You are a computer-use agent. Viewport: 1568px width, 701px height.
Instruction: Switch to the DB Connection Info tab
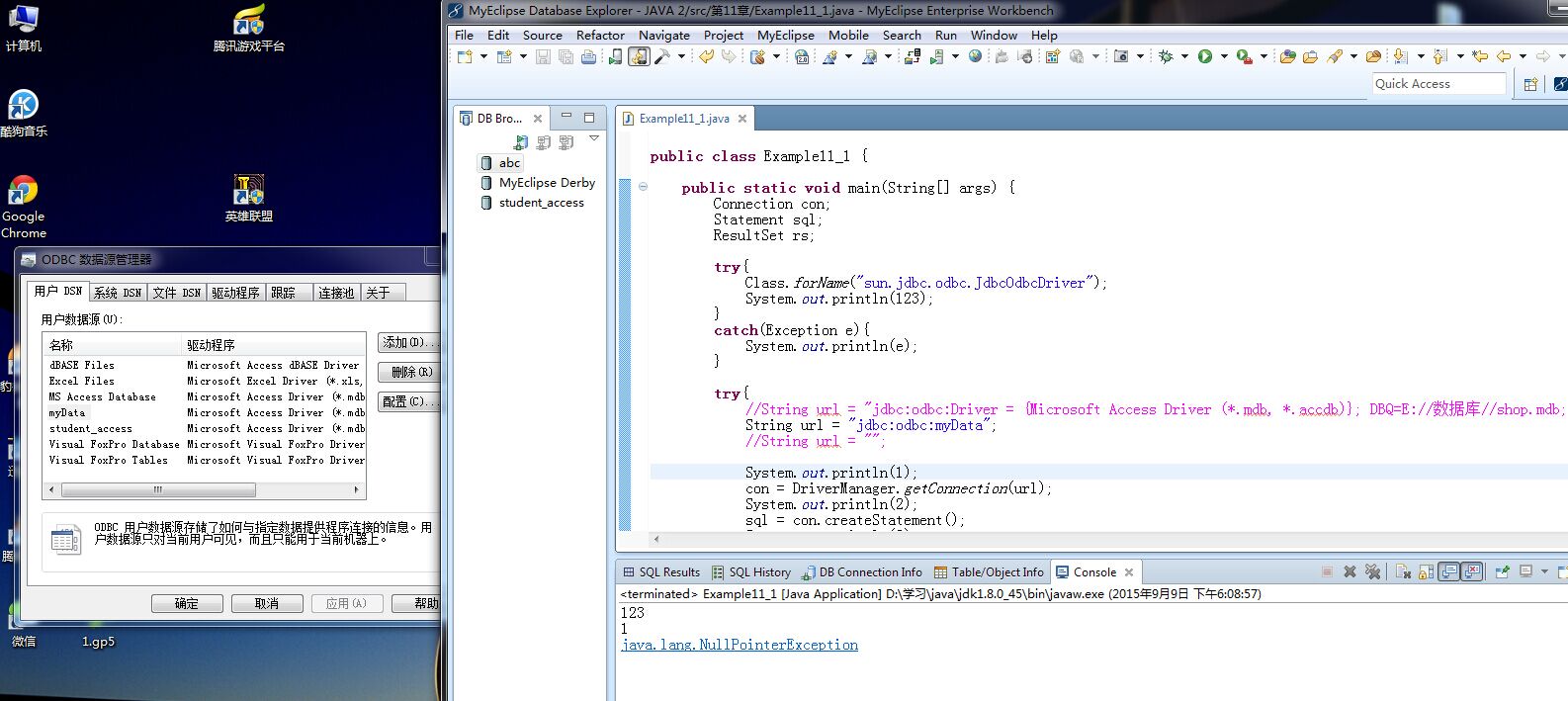[862, 572]
